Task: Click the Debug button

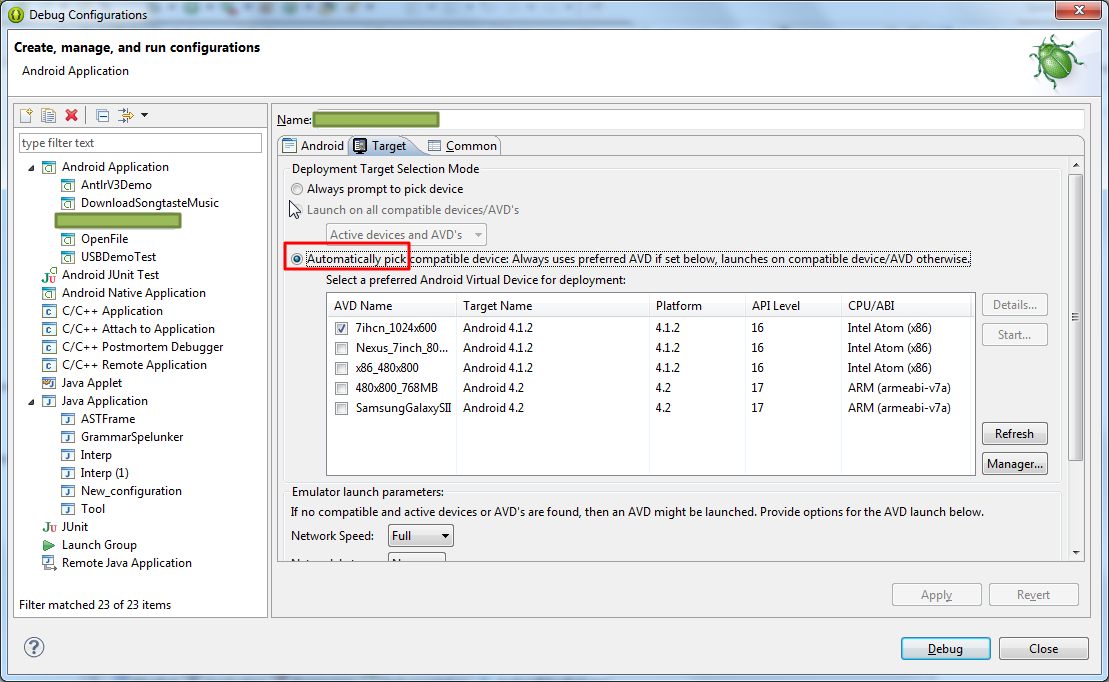Action: coord(945,648)
